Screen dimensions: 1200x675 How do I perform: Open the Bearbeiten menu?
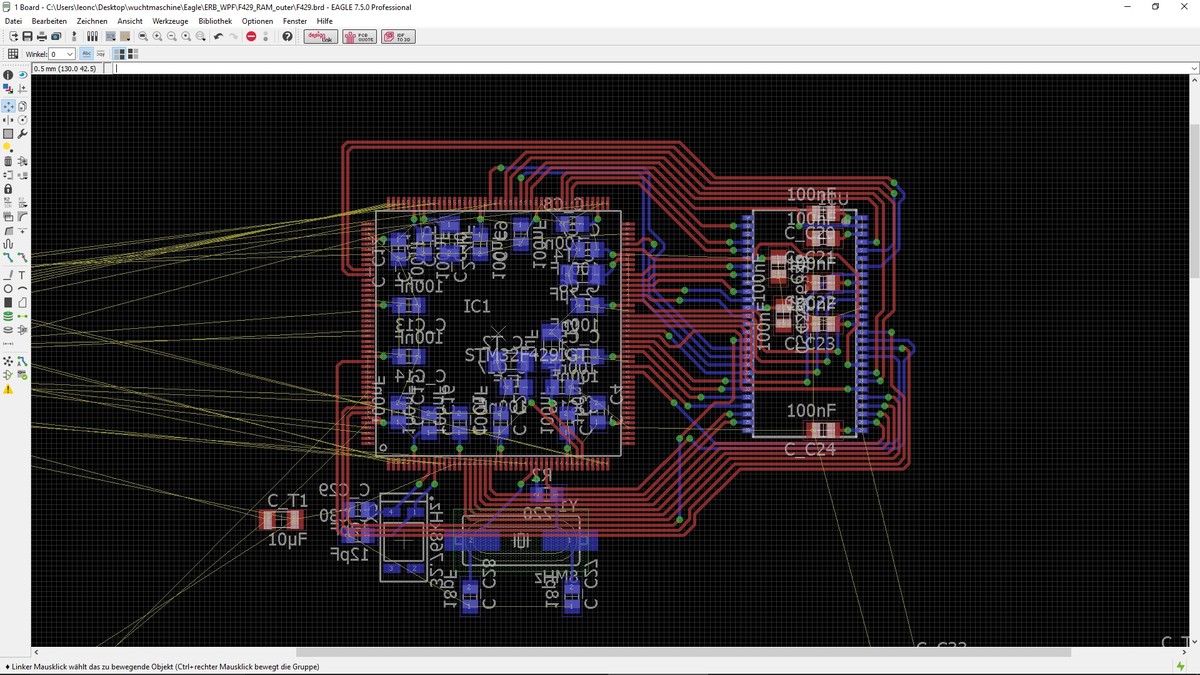tap(49, 21)
